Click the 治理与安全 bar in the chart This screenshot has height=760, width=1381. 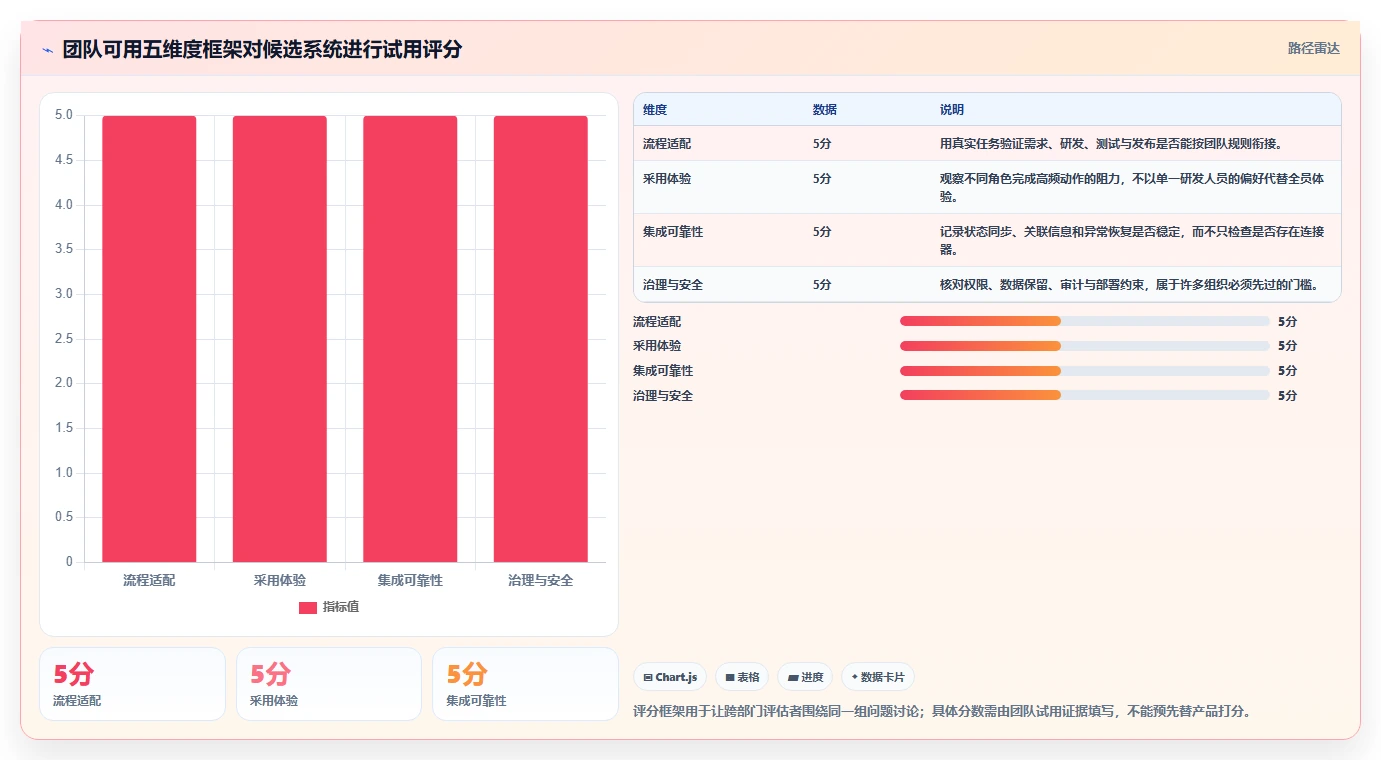[x=541, y=339]
